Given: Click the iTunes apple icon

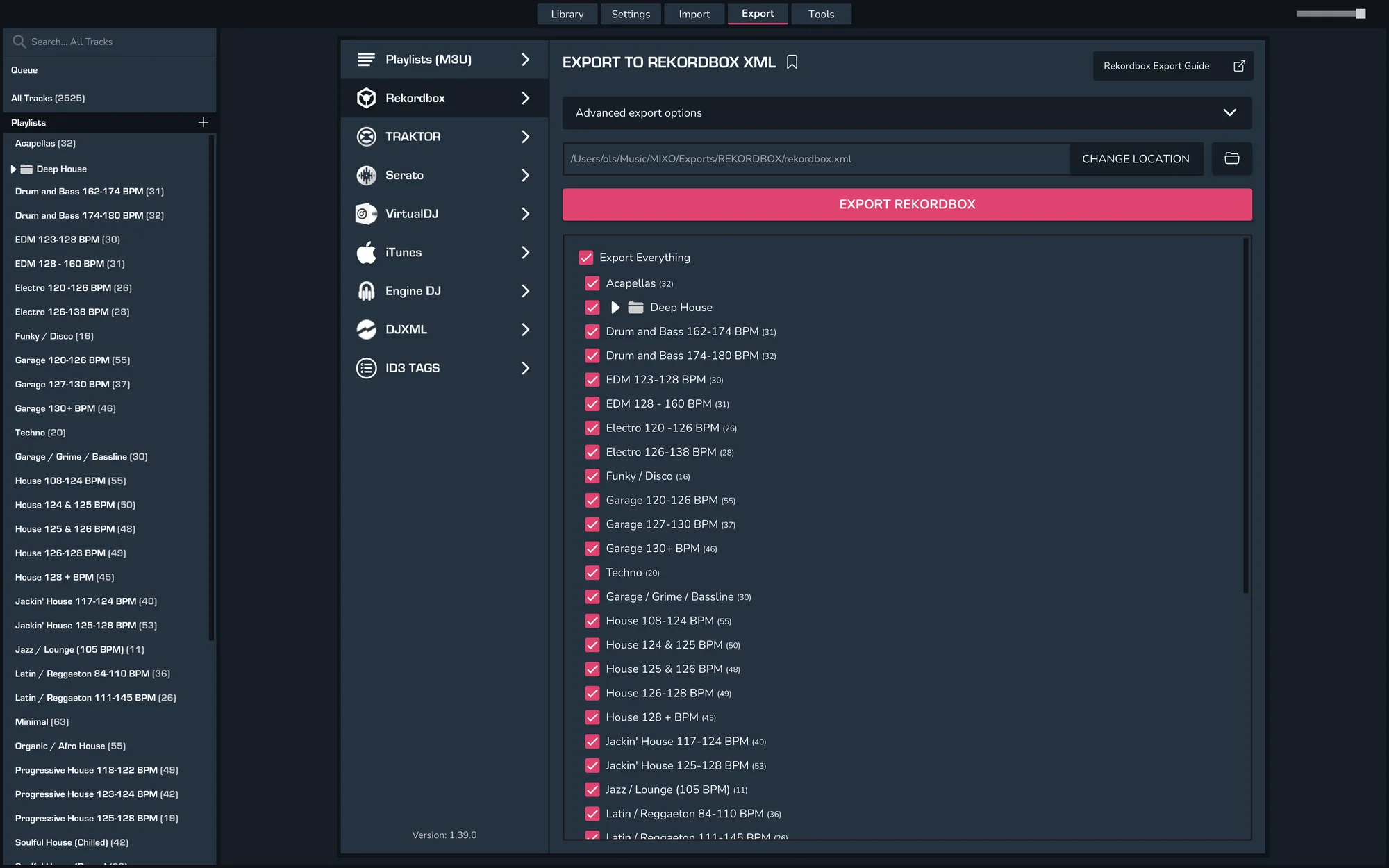Looking at the screenshot, I should tap(366, 253).
